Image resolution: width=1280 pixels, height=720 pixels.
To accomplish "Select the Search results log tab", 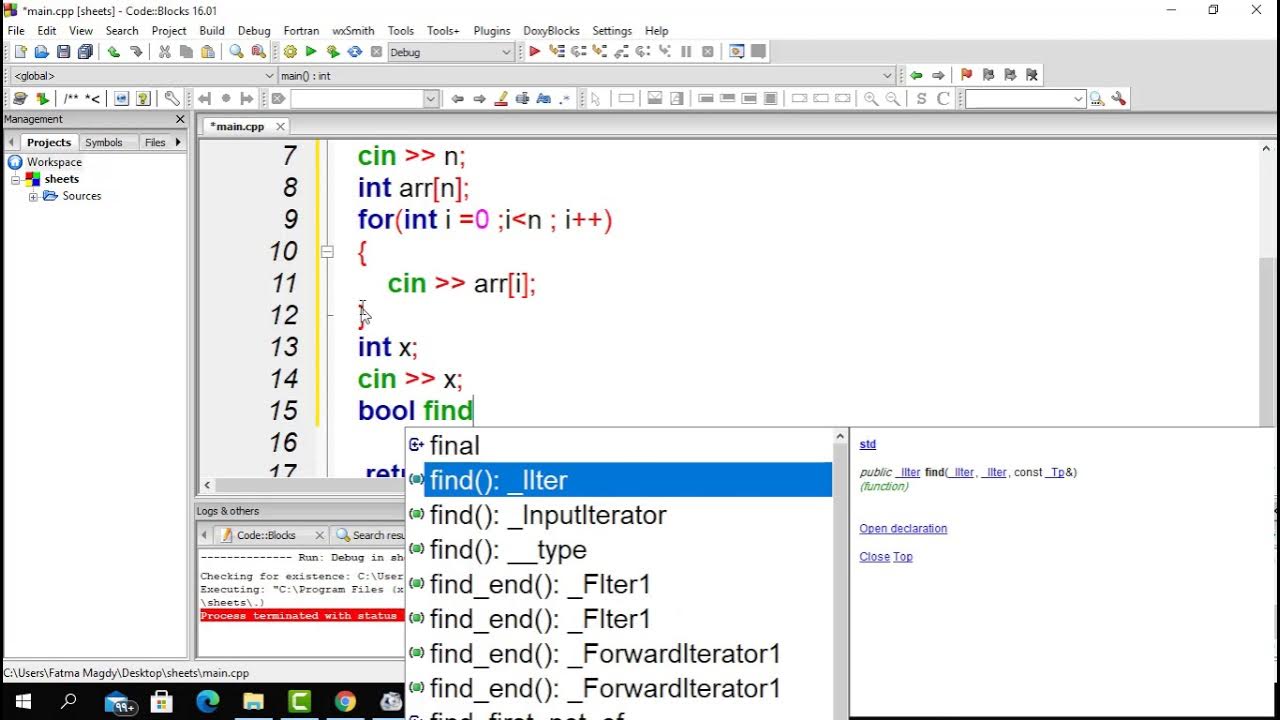I will coord(370,535).
